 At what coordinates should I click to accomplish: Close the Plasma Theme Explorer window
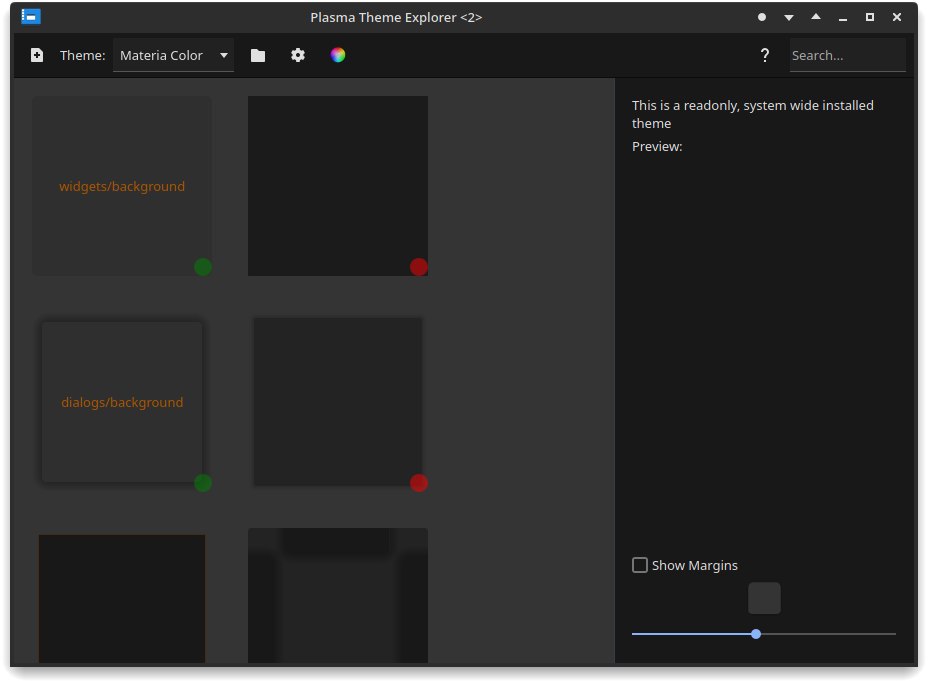pyautogui.click(x=897, y=17)
